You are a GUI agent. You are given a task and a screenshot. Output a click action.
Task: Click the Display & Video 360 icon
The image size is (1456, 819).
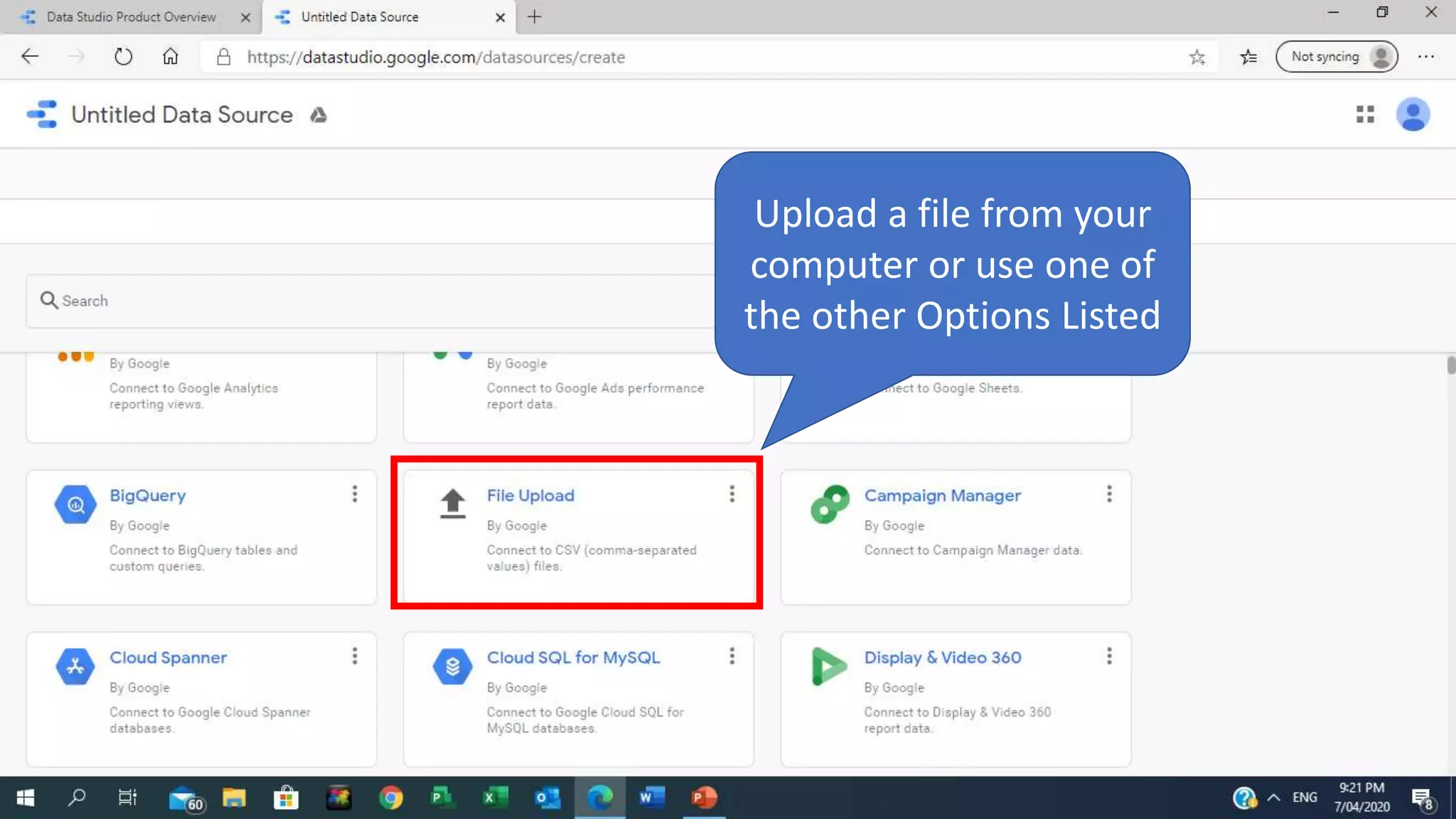click(828, 666)
